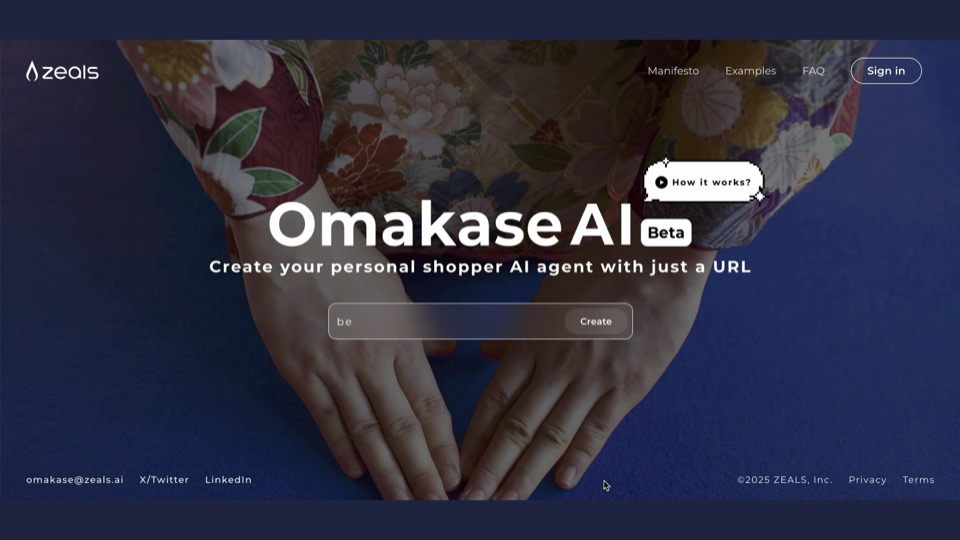Screen dimensions: 960x540
Task: Open the Manifesto page
Action: click(673, 71)
